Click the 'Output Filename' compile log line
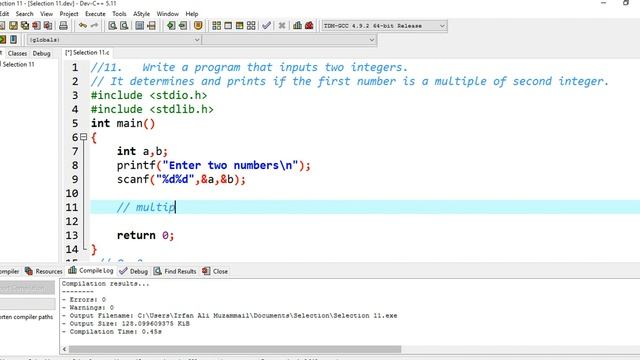 (x=229, y=316)
